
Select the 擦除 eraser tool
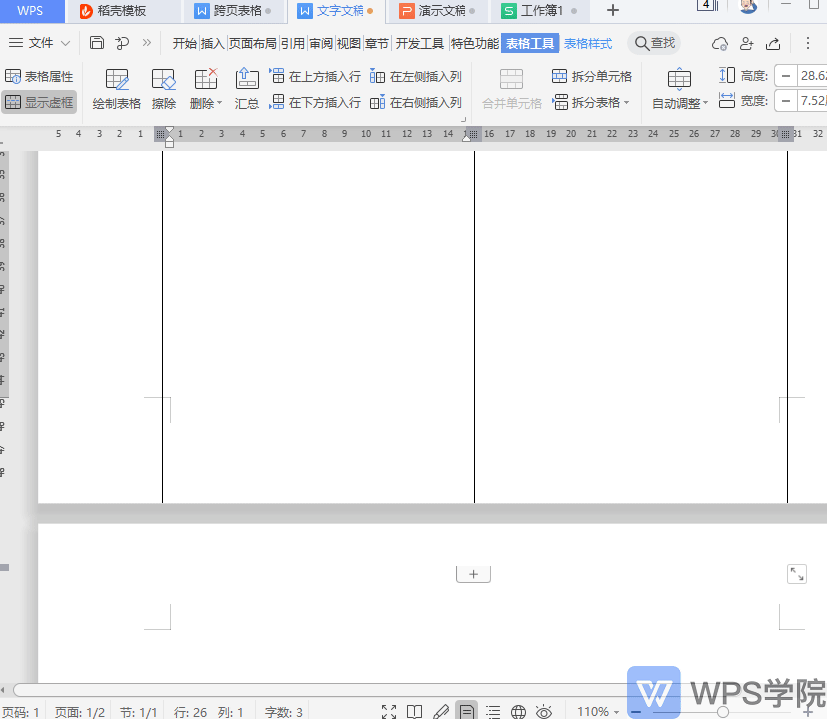tap(164, 89)
